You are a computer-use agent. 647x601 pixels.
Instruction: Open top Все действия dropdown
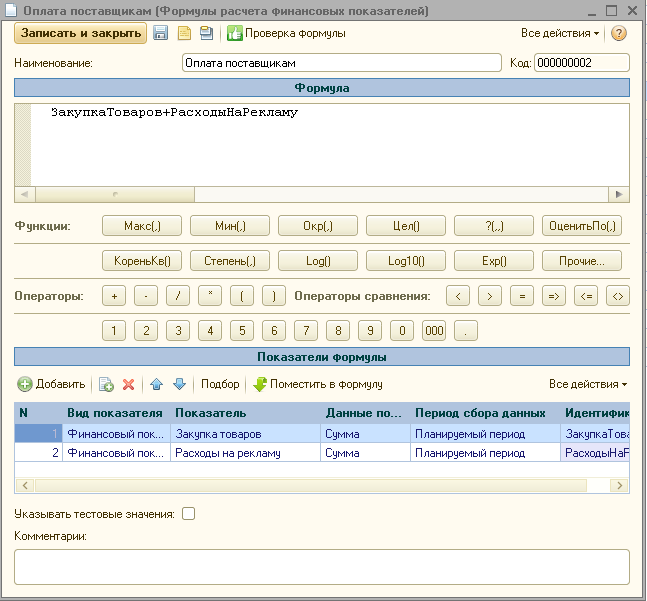(x=560, y=33)
